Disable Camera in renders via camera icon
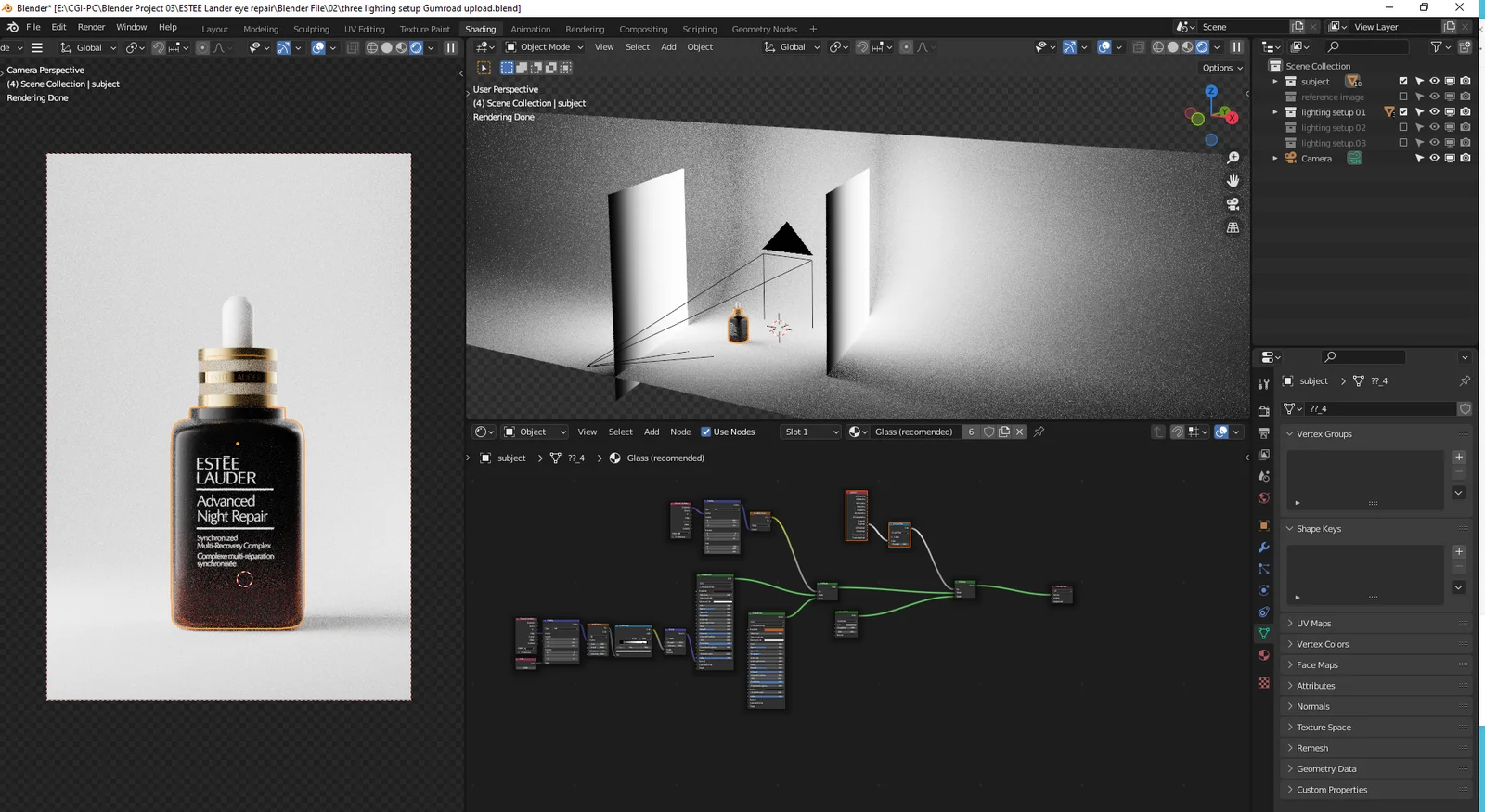This screenshot has width=1485, height=812. pos(1466,159)
